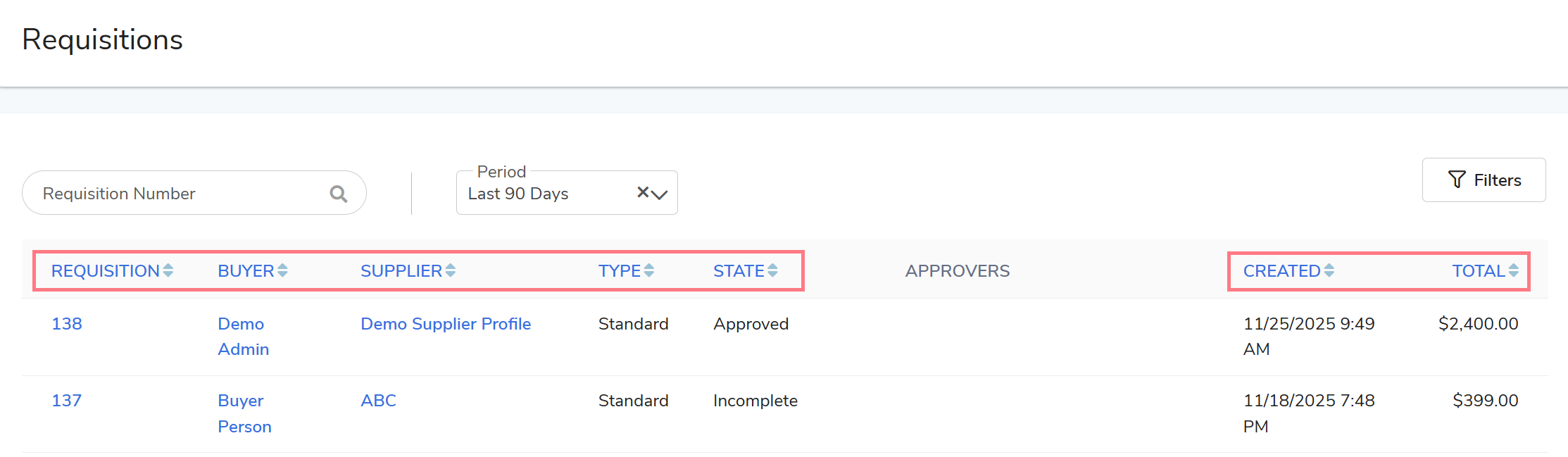The width and height of the screenshot is (1568, 457).
Task: Click the Requisition column sort arrows
Action: [168, 270]
